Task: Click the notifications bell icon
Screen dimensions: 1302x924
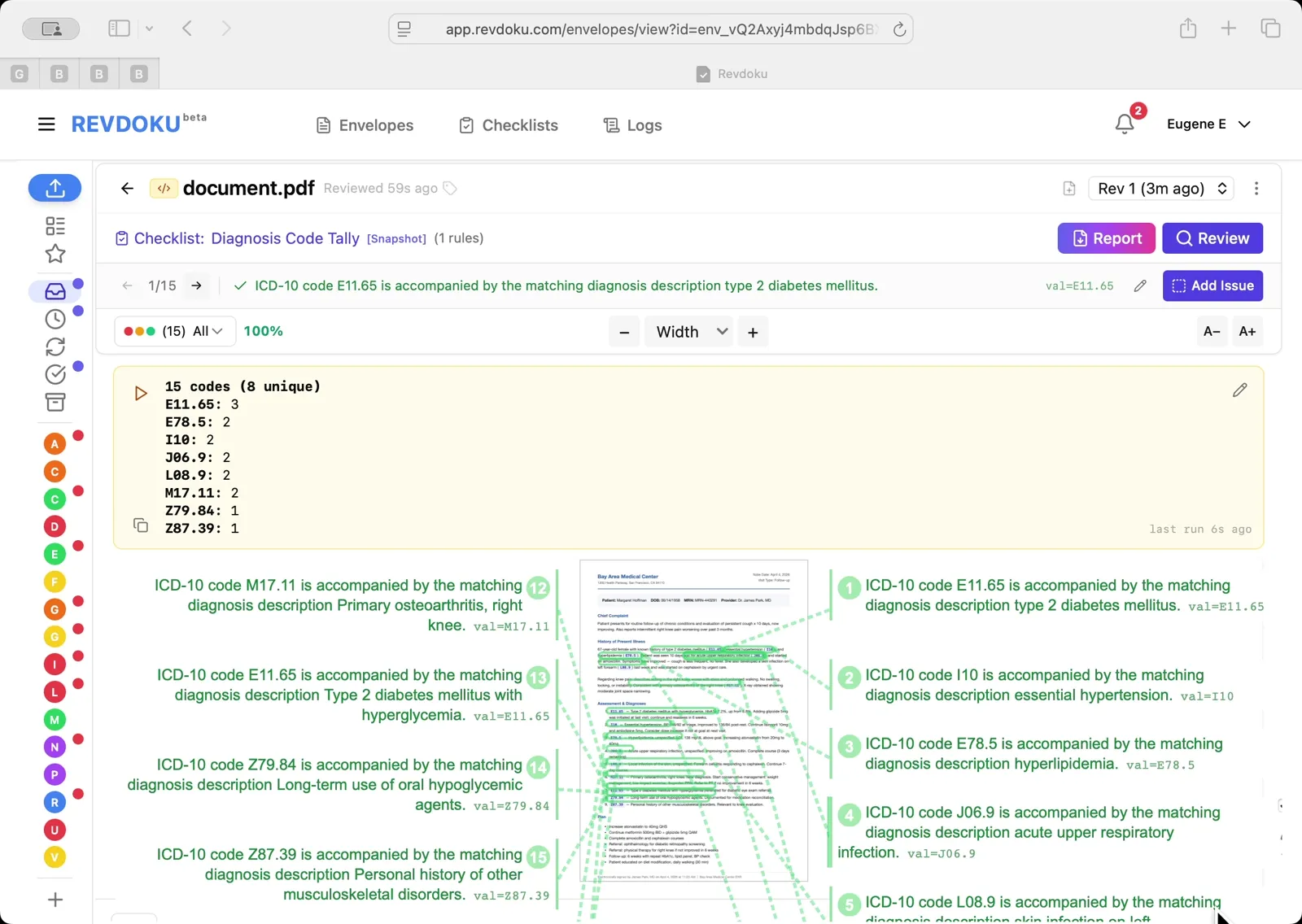Action: [x=1125, y=124]
